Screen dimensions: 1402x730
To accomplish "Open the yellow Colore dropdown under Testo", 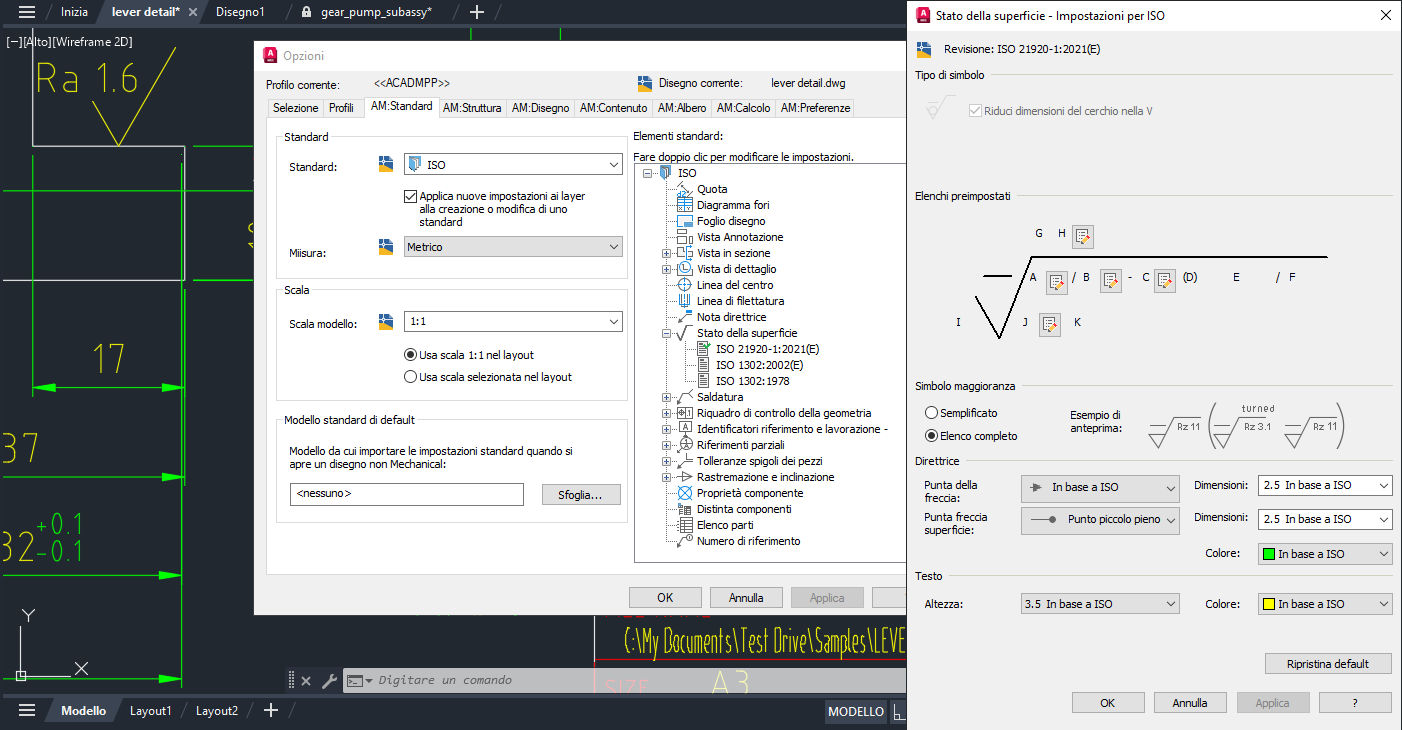I will [1325, 604].
